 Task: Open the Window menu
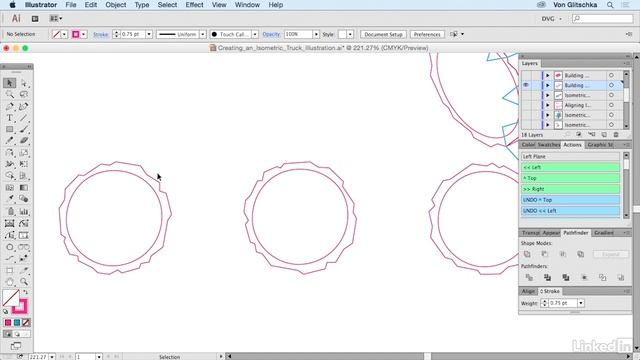click(247, 5)
